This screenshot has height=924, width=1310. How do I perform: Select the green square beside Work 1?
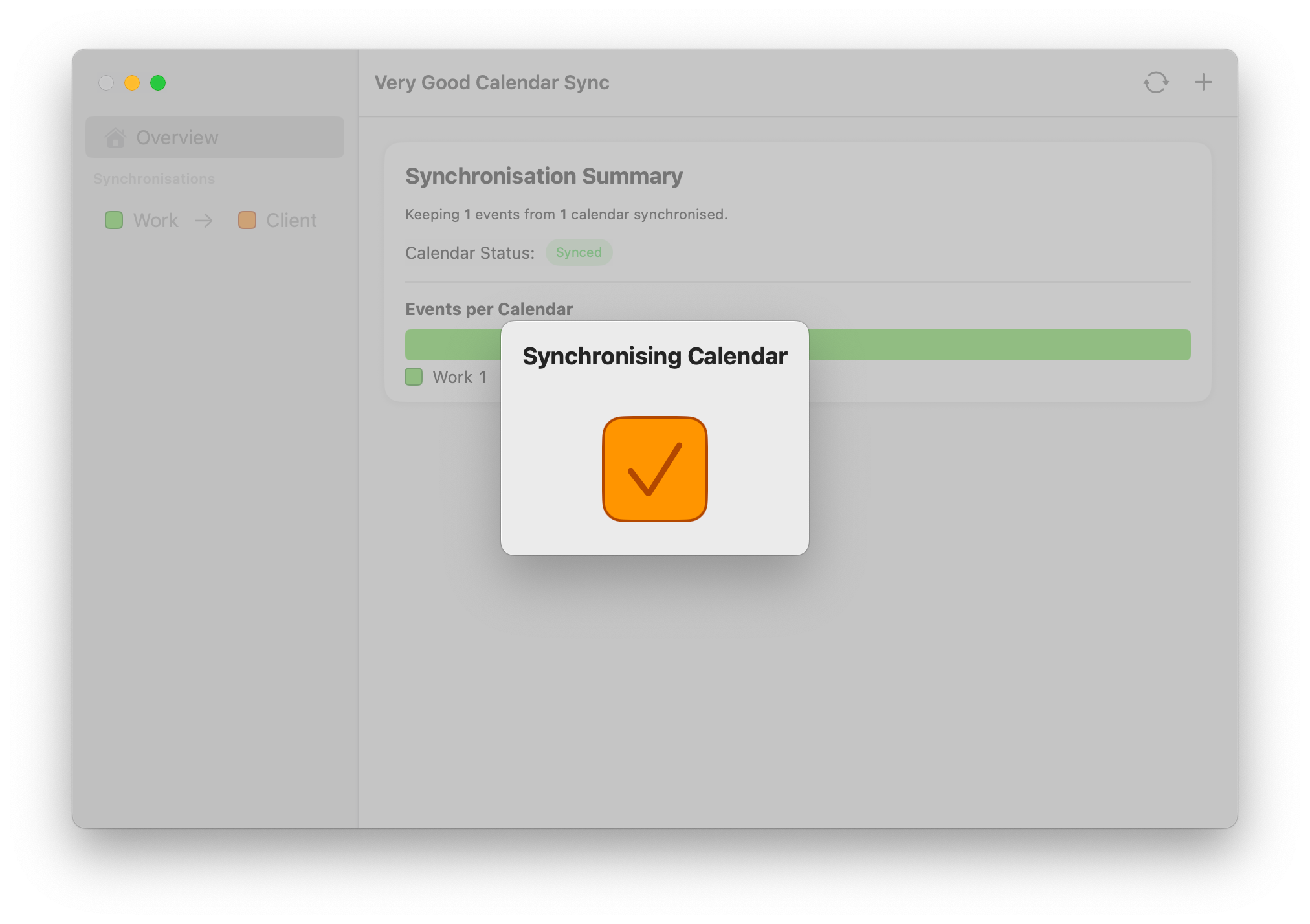coord(414,377)
